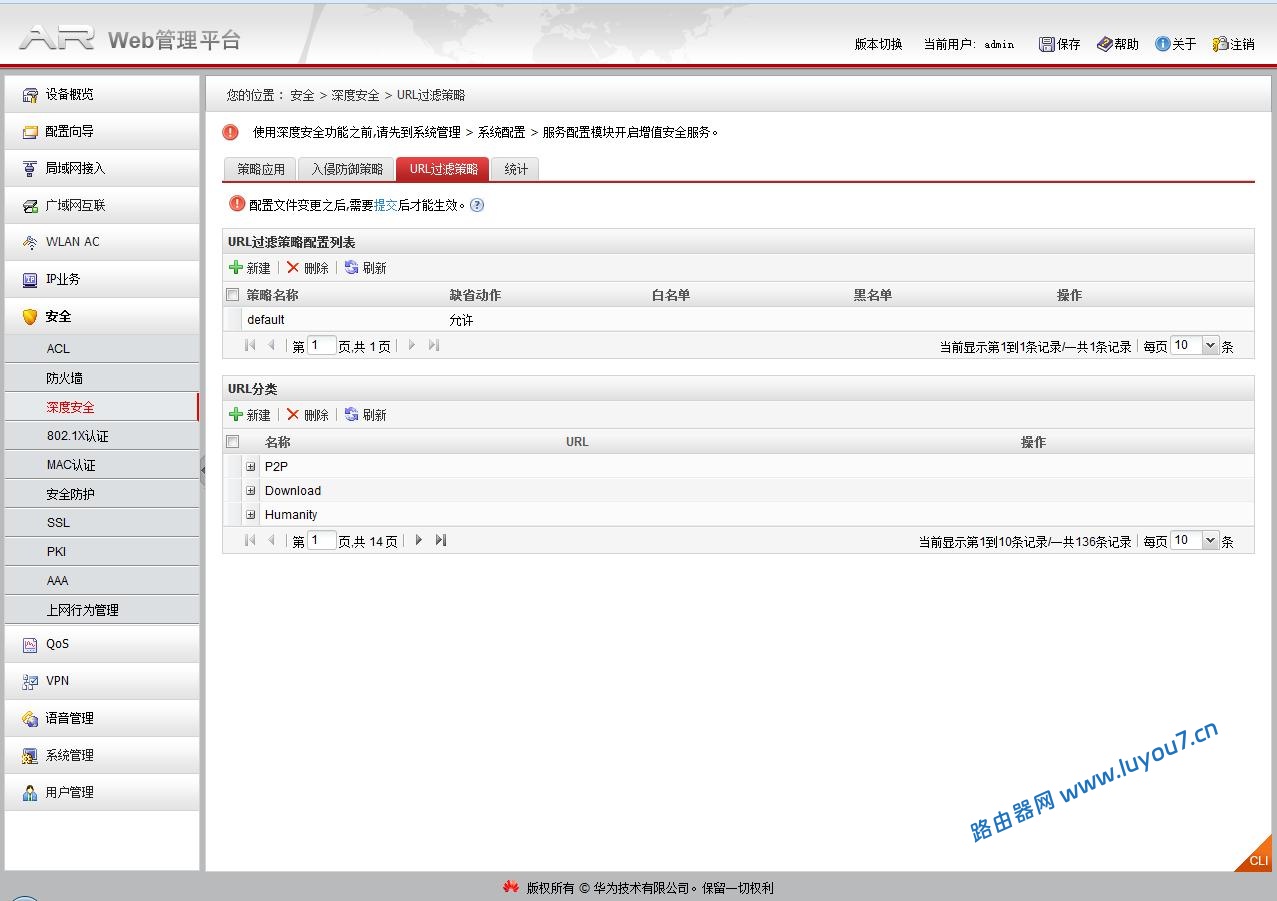1277x901 pixels.
Task: Click the 提交 link in the notice
Action: pyautogui.click(x=386, y=205)
